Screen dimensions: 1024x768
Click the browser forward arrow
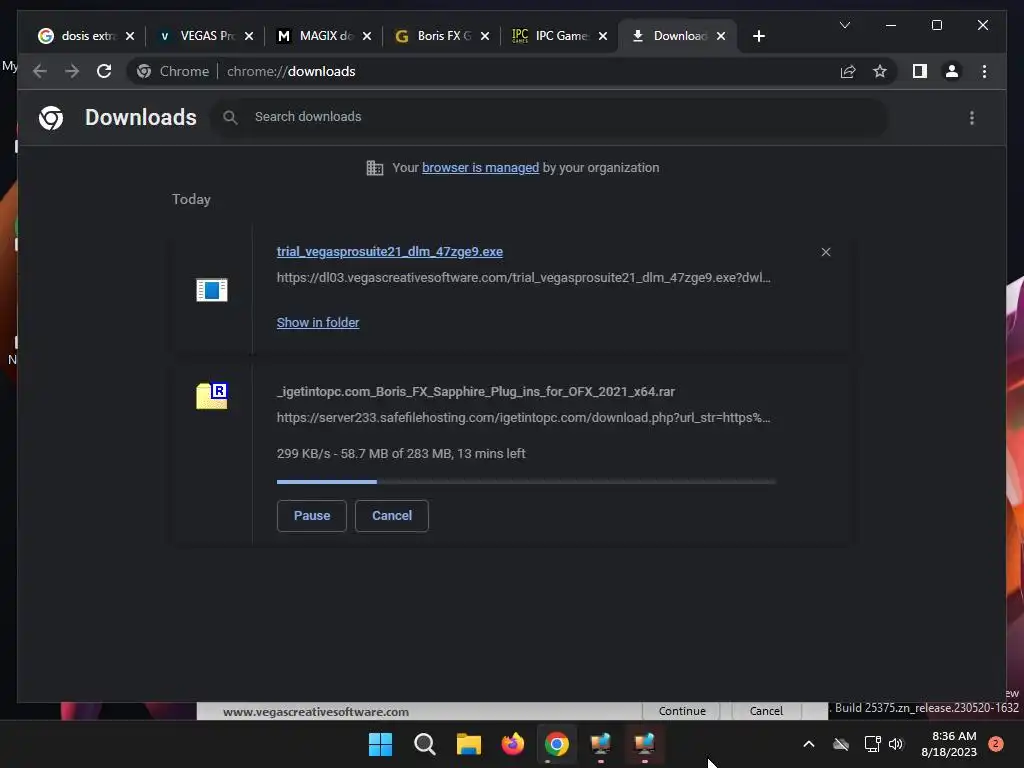(x=72, y=71)
